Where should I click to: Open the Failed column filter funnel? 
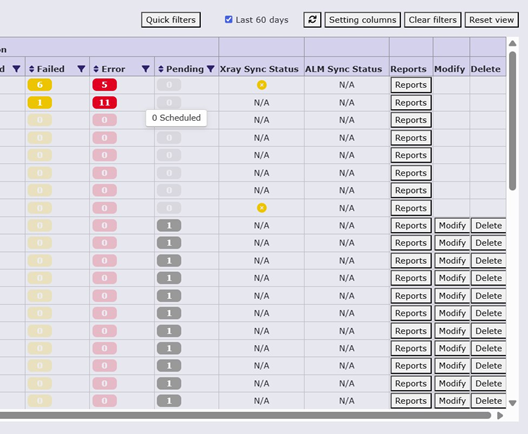coord(81,69)
